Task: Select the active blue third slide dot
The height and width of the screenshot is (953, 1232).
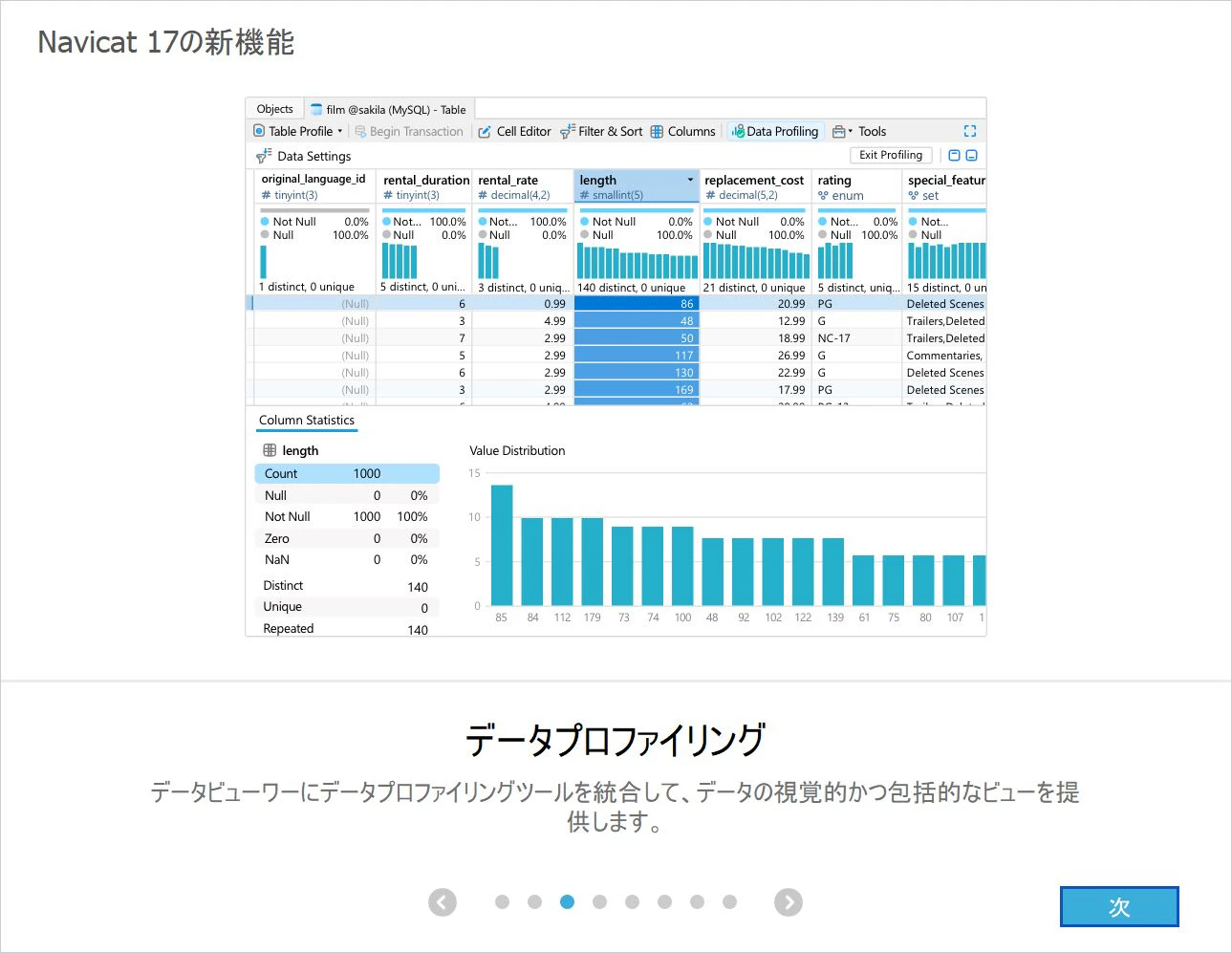Action: [x=567, y=901]
